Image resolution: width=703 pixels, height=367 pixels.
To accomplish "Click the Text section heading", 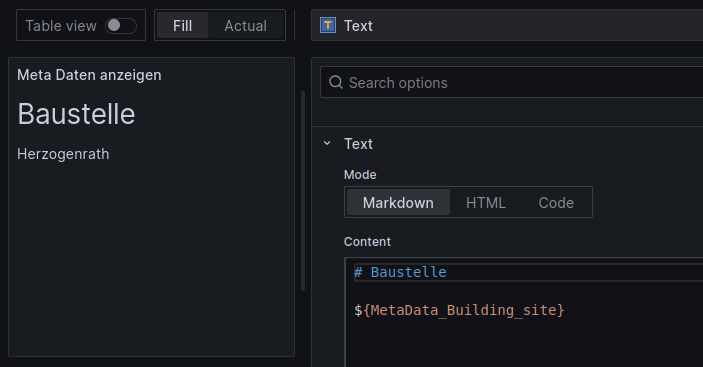I will tap(358, 144).
